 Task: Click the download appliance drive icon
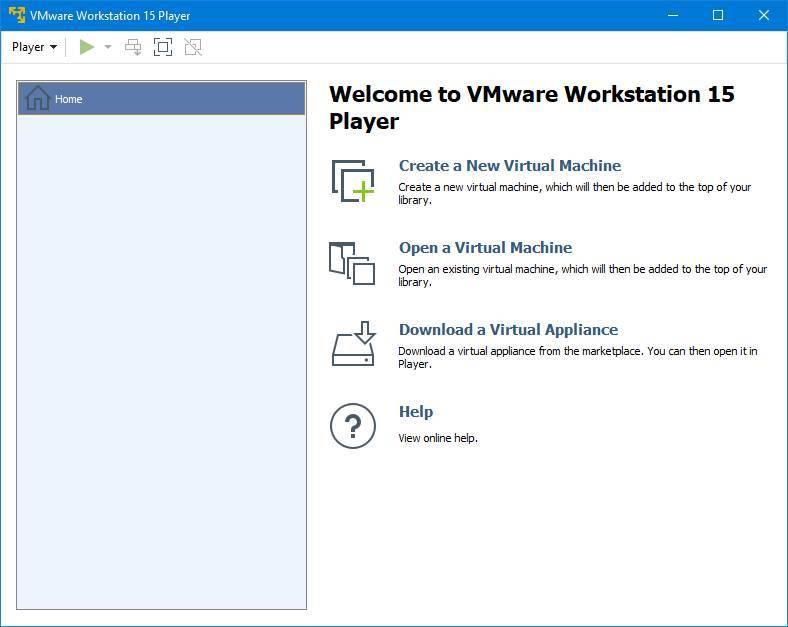[353, 344]
